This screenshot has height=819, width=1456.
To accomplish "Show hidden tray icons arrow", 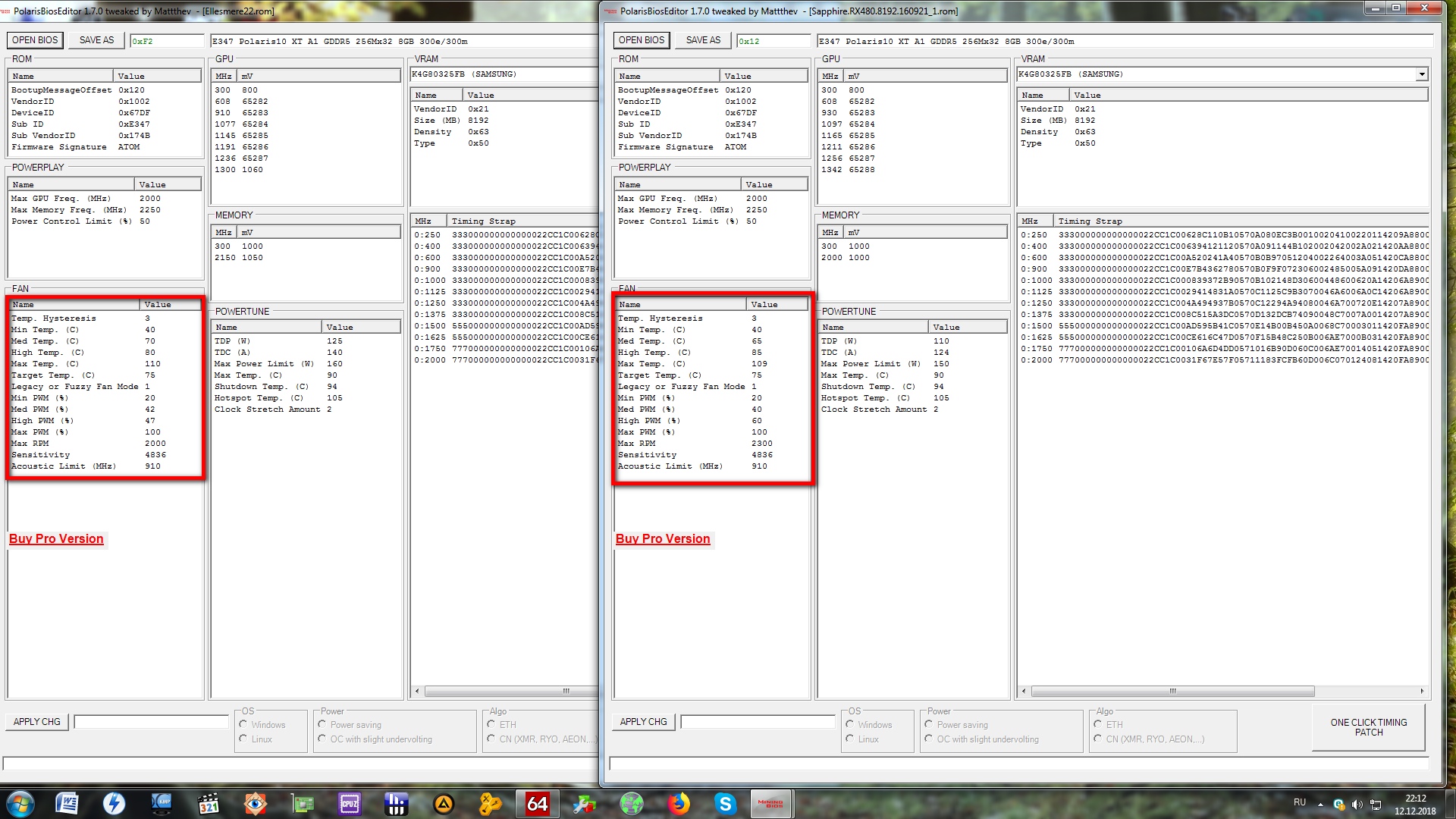I will point(1320,804).
